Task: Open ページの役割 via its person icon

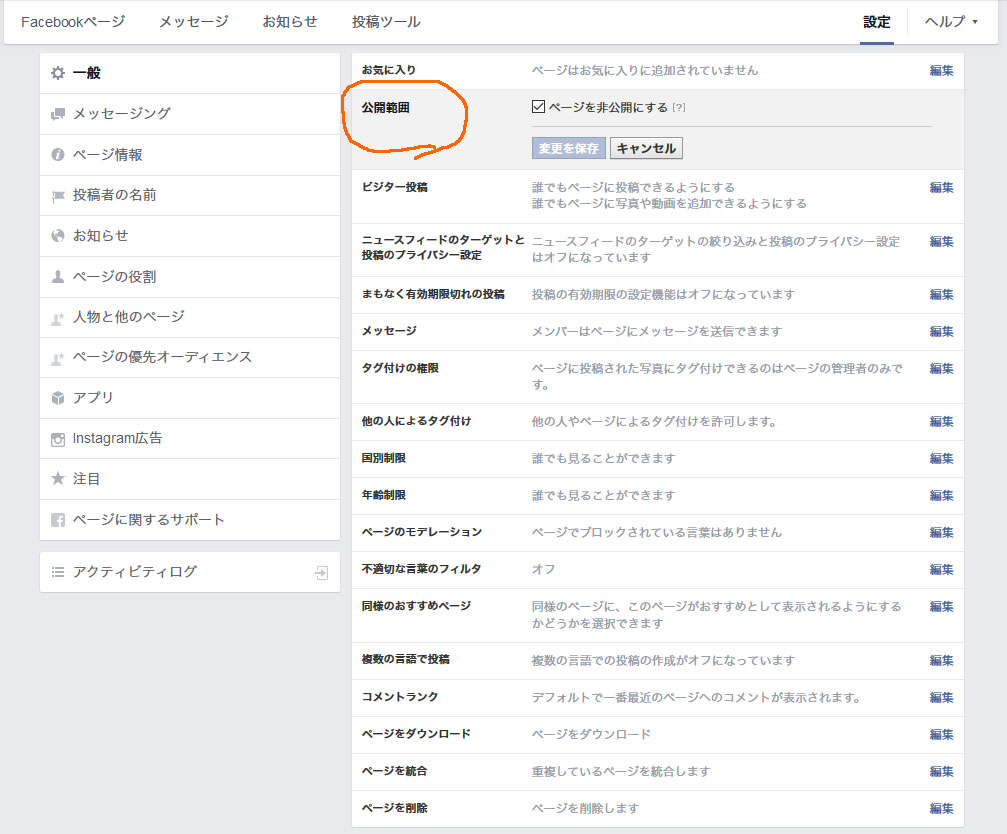Action: pos(58,276)
